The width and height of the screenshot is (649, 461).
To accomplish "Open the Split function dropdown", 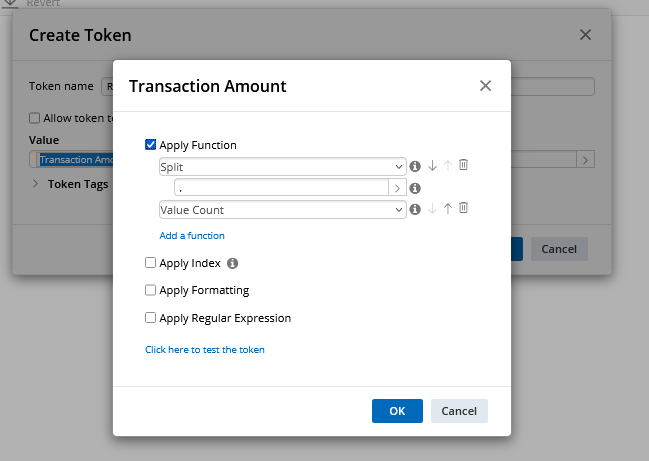I will 282,167.
